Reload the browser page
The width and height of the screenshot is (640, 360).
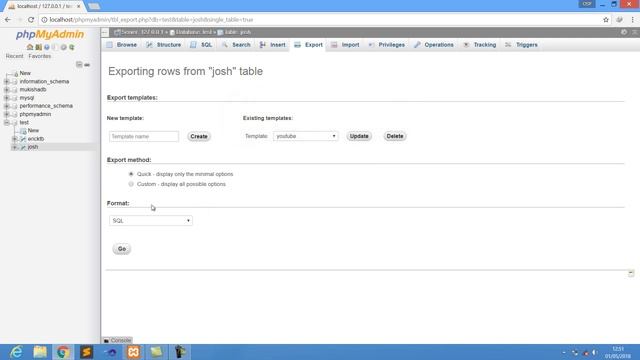pyautogui.click(x=31, y=20)
